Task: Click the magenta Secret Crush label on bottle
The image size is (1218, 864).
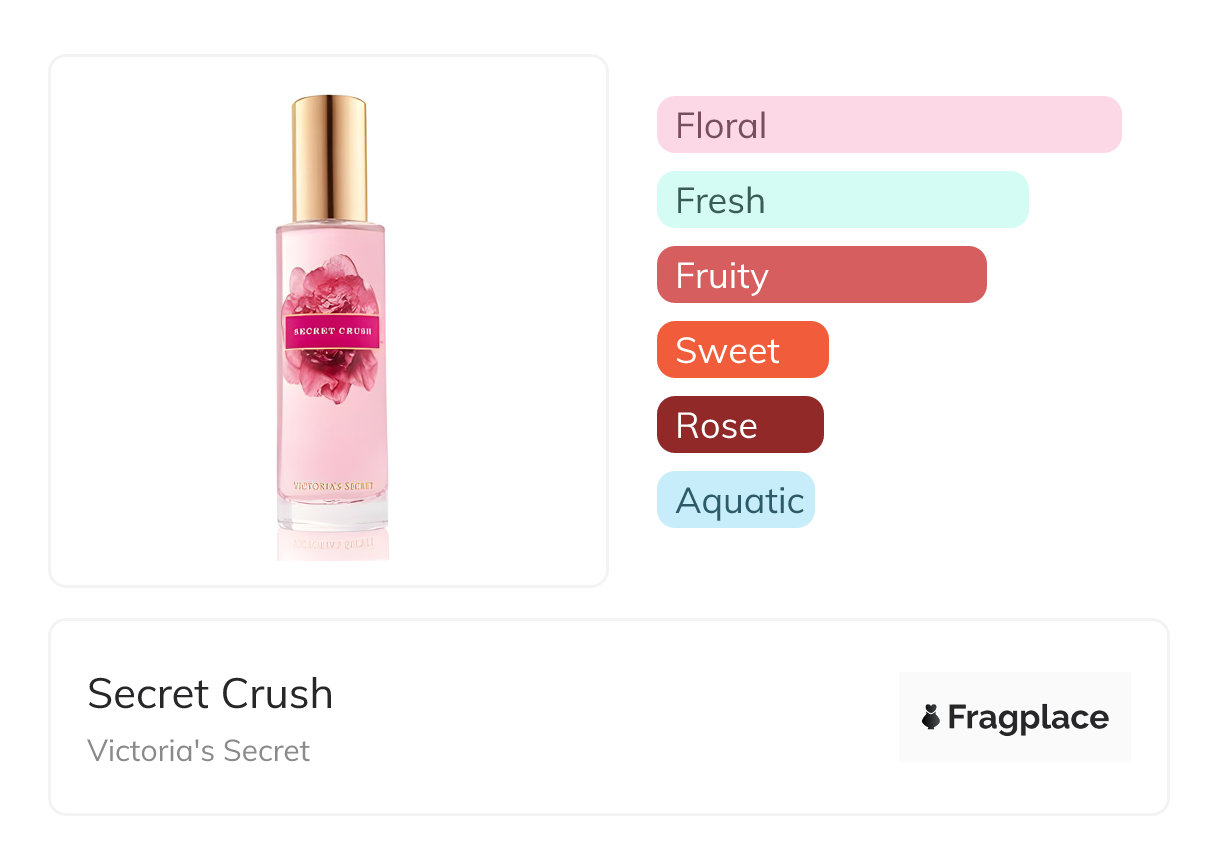Action: click(332, 331)
